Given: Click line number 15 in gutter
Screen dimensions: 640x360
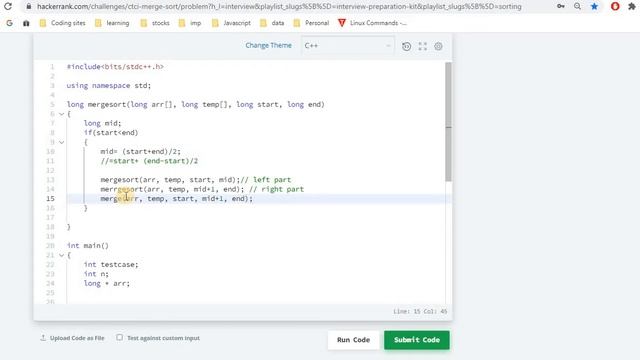Looking at the screenshot, I should [50, 198].
